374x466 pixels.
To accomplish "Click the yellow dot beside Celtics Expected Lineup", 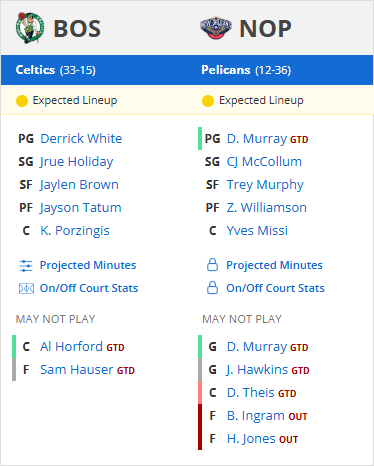I will (22, 101).
